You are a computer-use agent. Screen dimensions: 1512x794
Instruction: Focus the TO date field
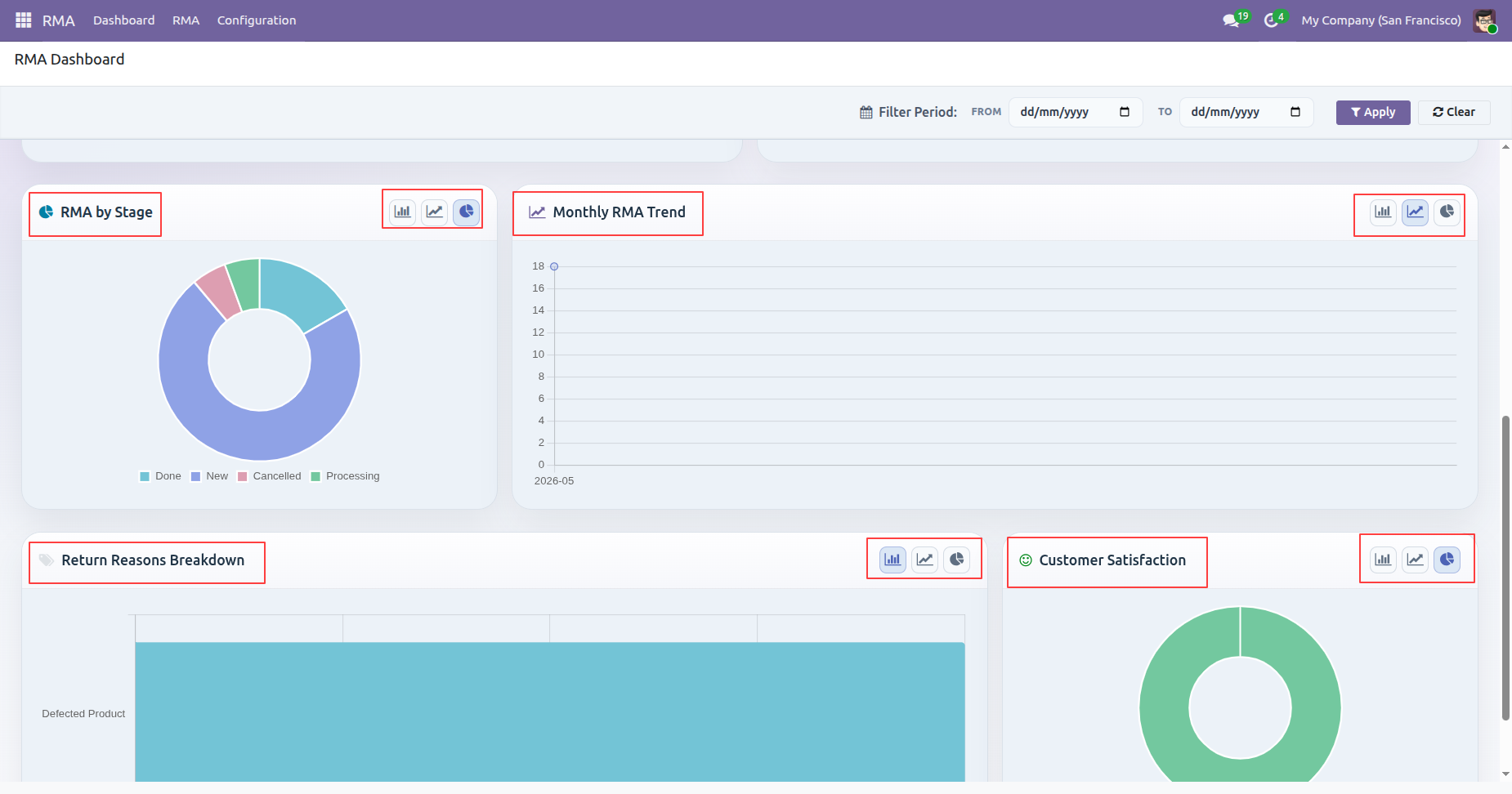tap(1246, 112)
